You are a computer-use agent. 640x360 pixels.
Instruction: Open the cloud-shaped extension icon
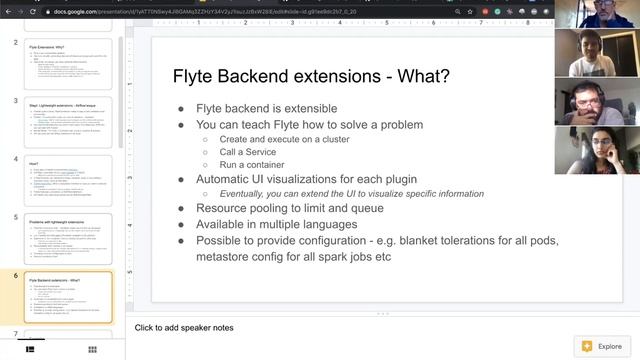(522, 12)
